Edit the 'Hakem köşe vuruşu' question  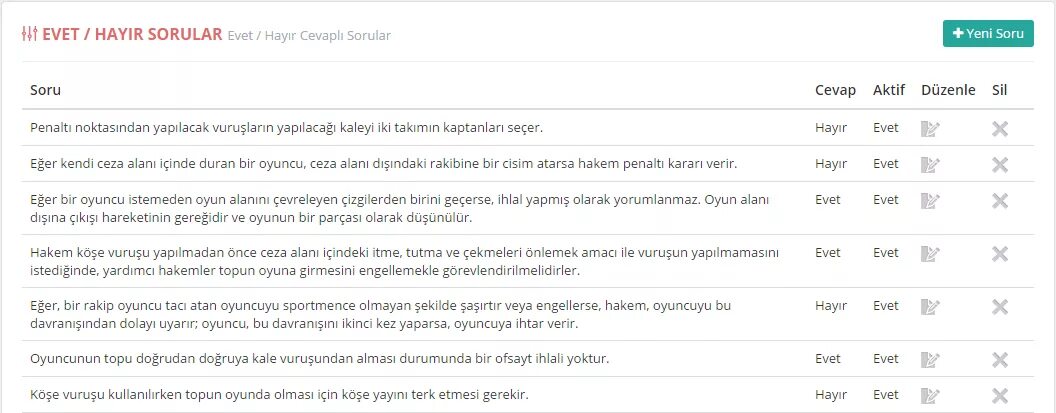[931, 253]
